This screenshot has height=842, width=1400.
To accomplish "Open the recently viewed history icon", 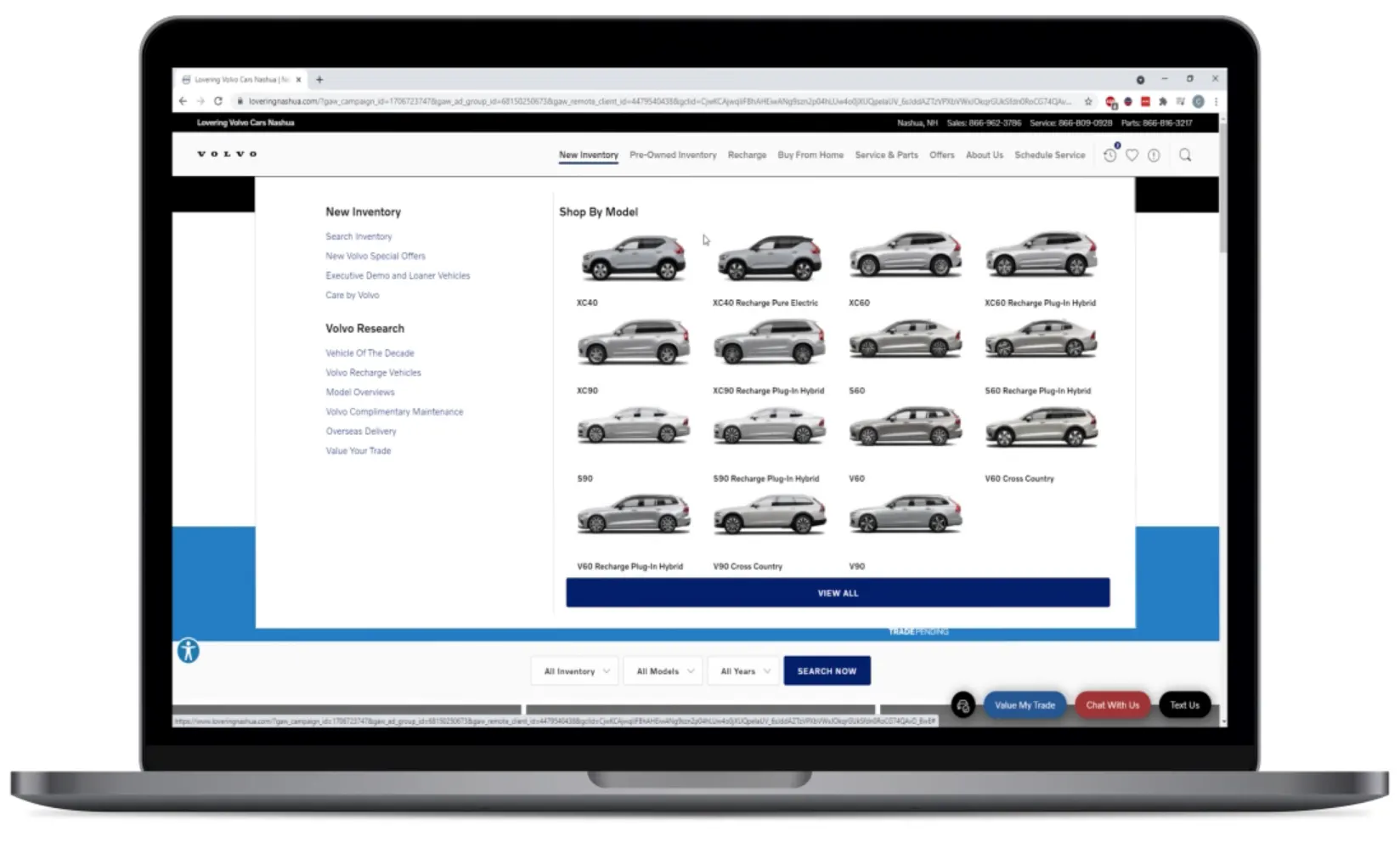I will click(1109, 155).
